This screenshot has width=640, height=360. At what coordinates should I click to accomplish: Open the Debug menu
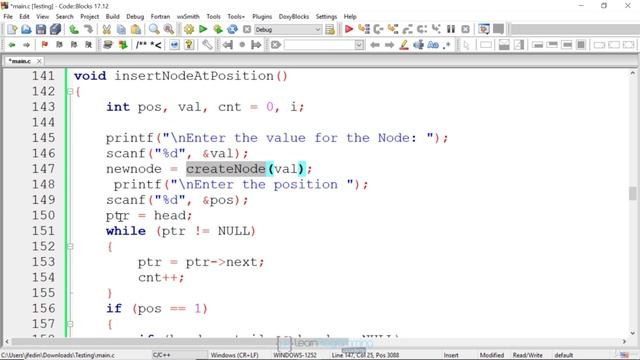pos(135,17)
